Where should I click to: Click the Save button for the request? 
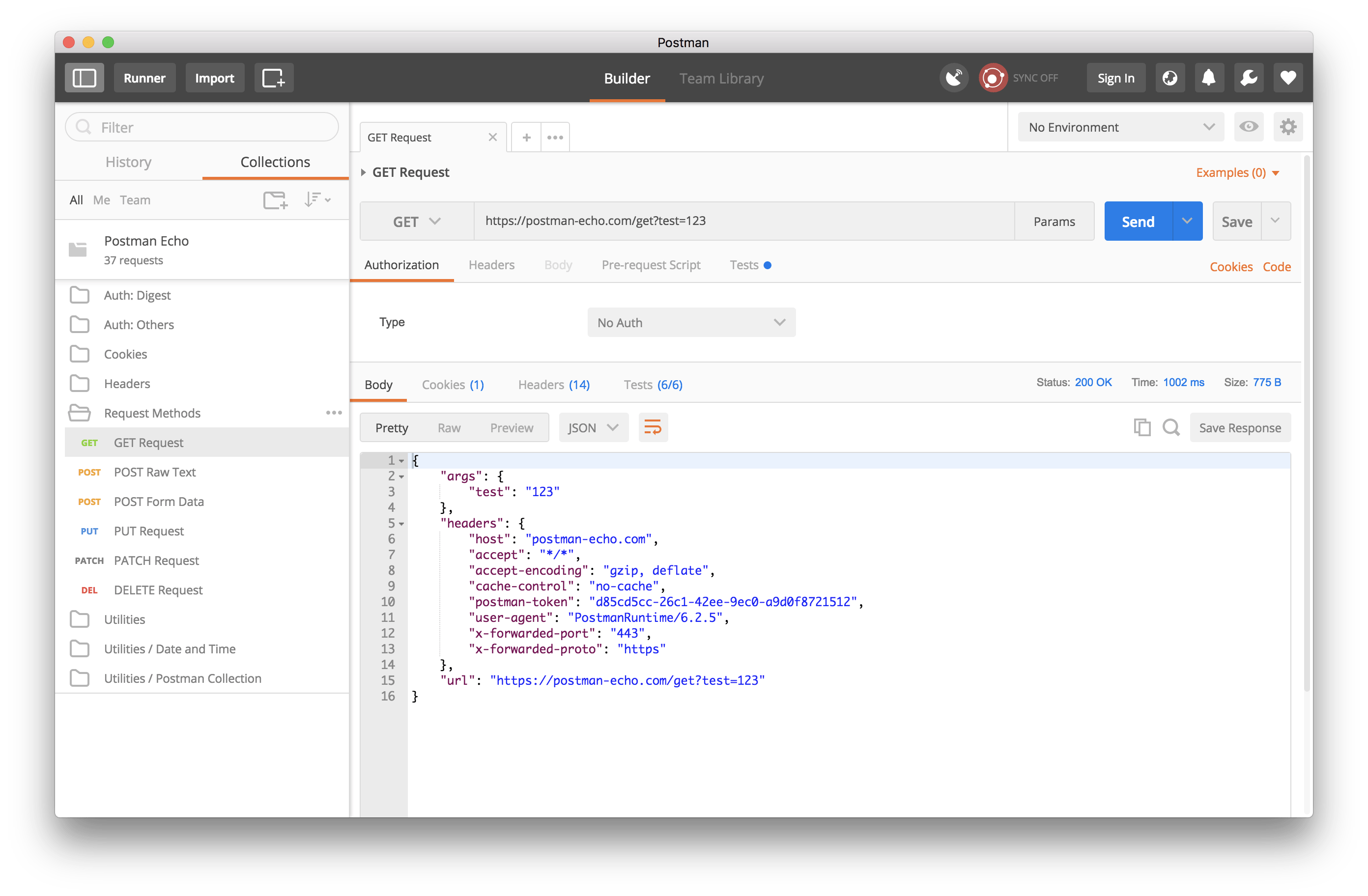[1236, 222]
